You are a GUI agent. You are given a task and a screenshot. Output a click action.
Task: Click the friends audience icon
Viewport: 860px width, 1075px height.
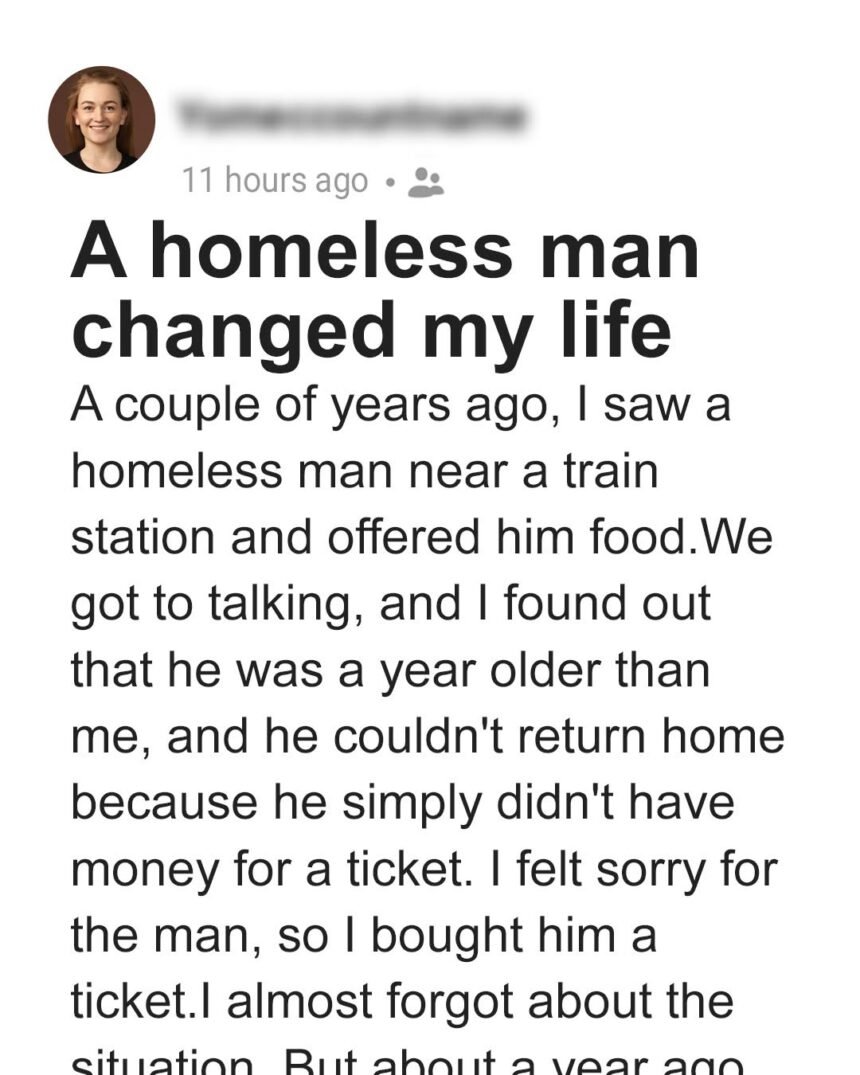point(428,181)
